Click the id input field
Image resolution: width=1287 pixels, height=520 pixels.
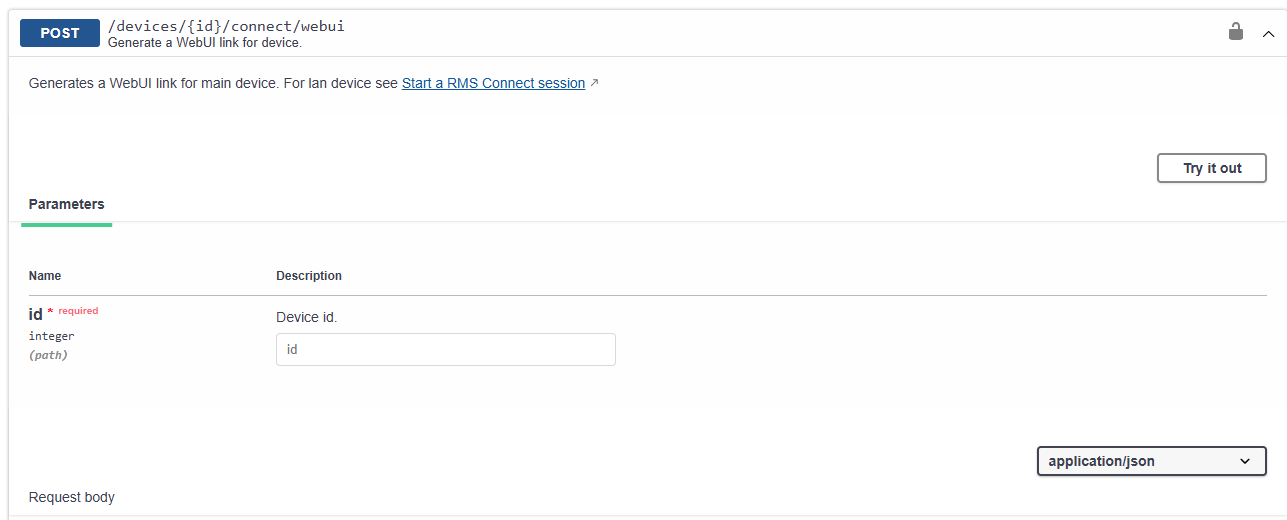(x=446, y=349)
